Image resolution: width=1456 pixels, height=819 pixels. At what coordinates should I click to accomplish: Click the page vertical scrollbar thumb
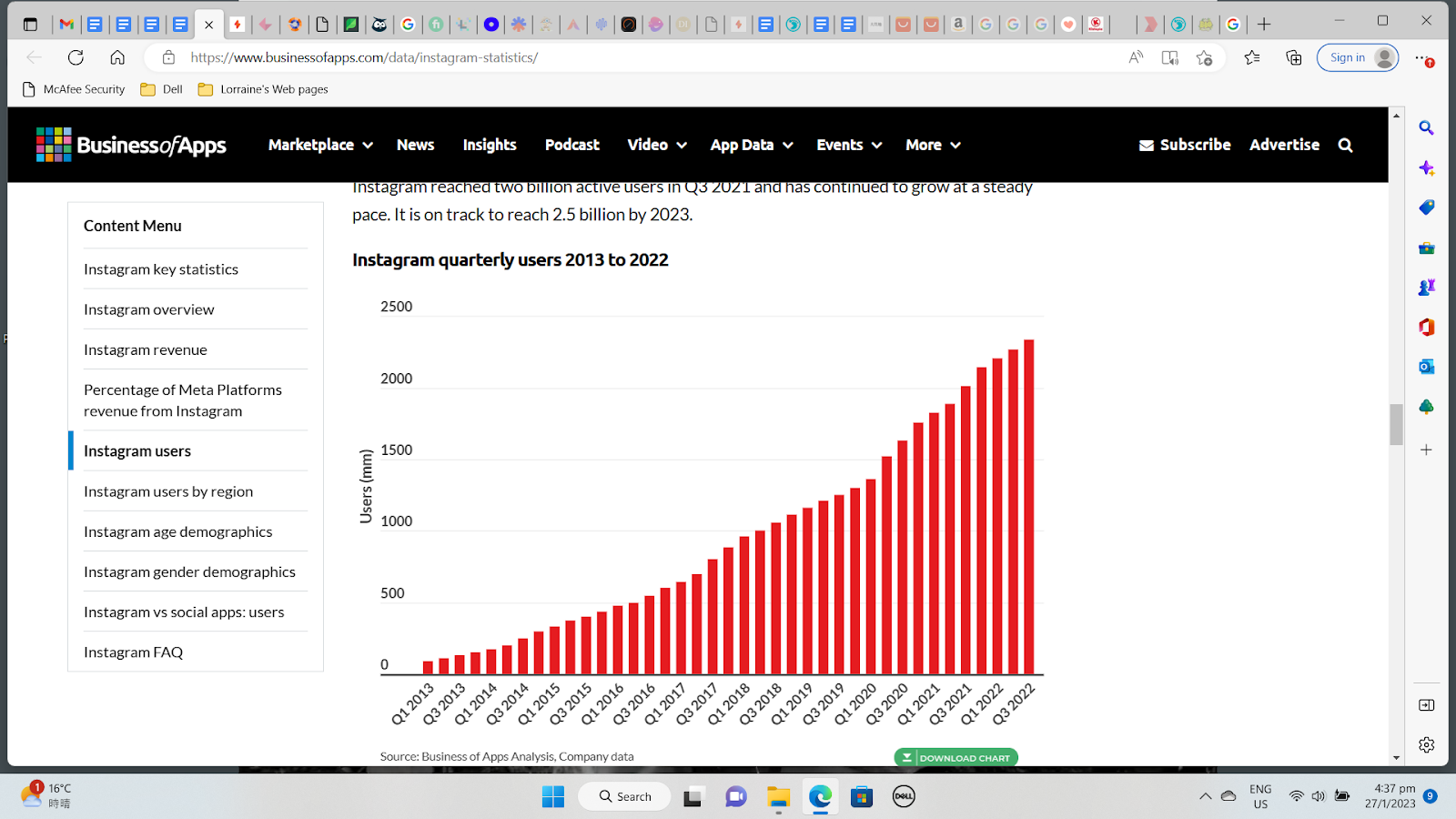pos(1396,424)
